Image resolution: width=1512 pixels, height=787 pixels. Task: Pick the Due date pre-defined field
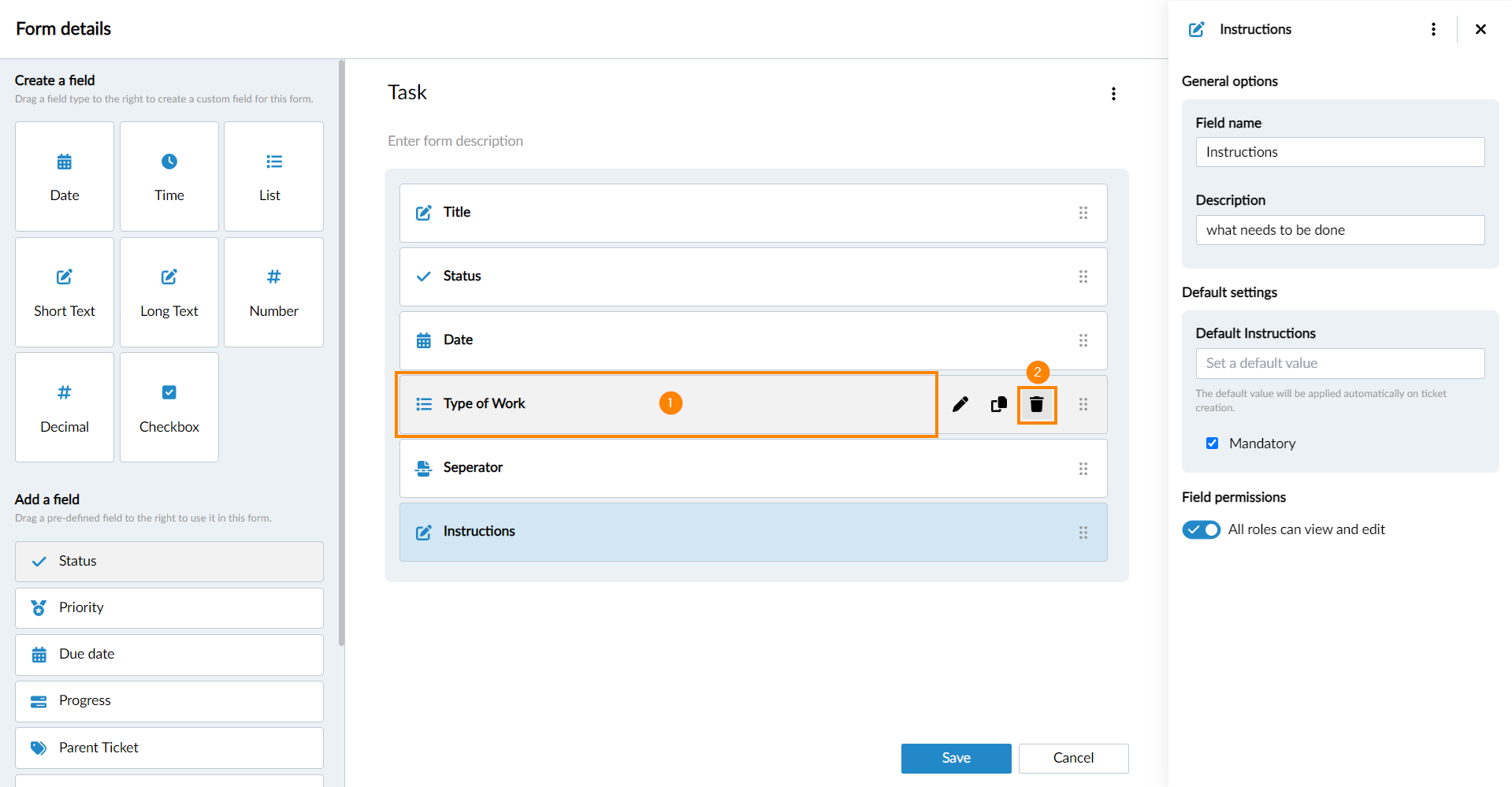[x=169, y=655]
